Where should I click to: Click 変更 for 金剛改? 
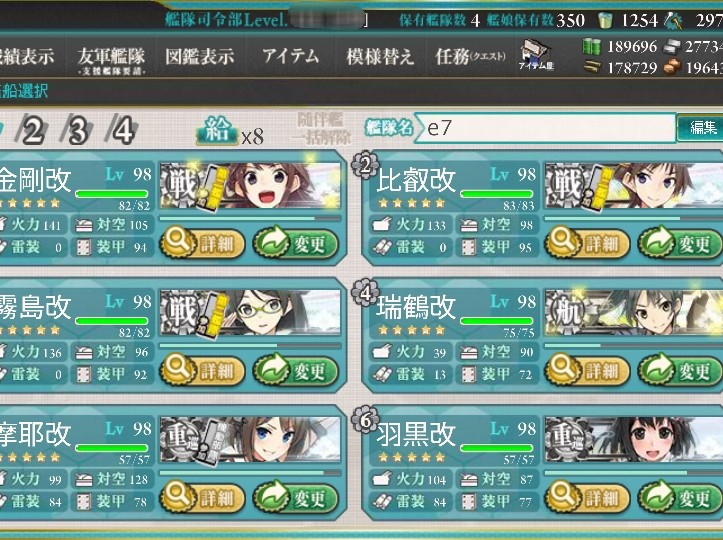pyautogui.click(x=296, y=243)
